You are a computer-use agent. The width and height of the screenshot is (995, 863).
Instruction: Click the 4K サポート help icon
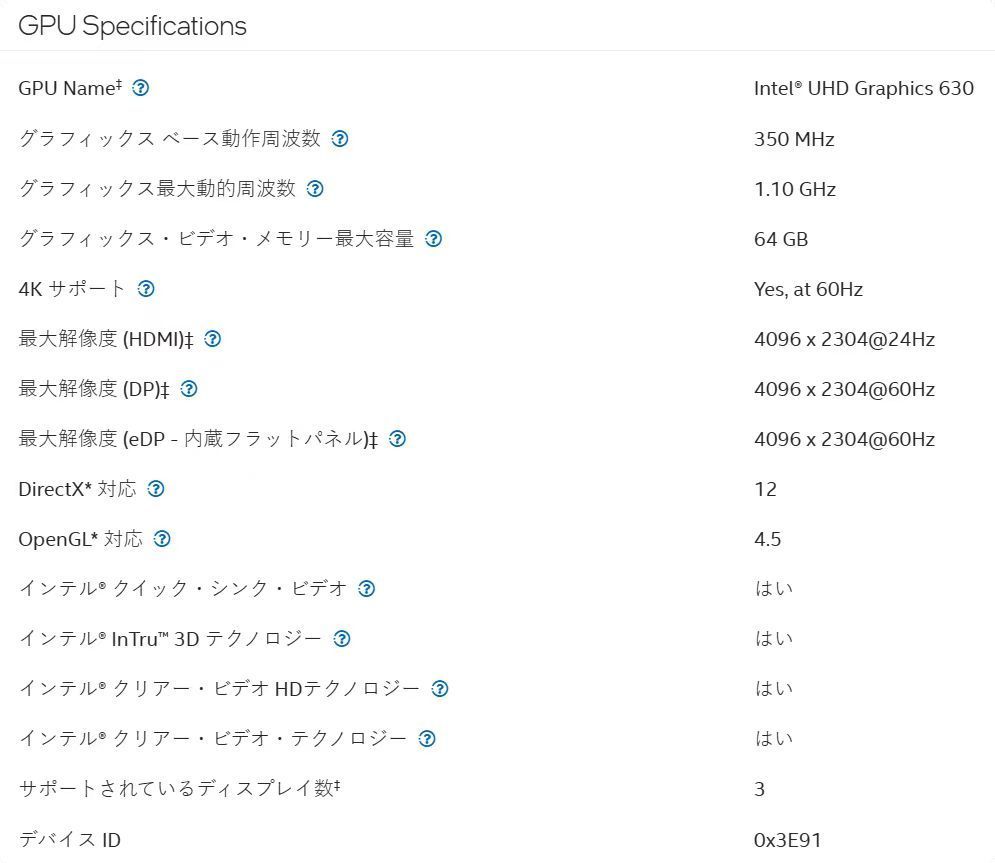pos(146,289)
